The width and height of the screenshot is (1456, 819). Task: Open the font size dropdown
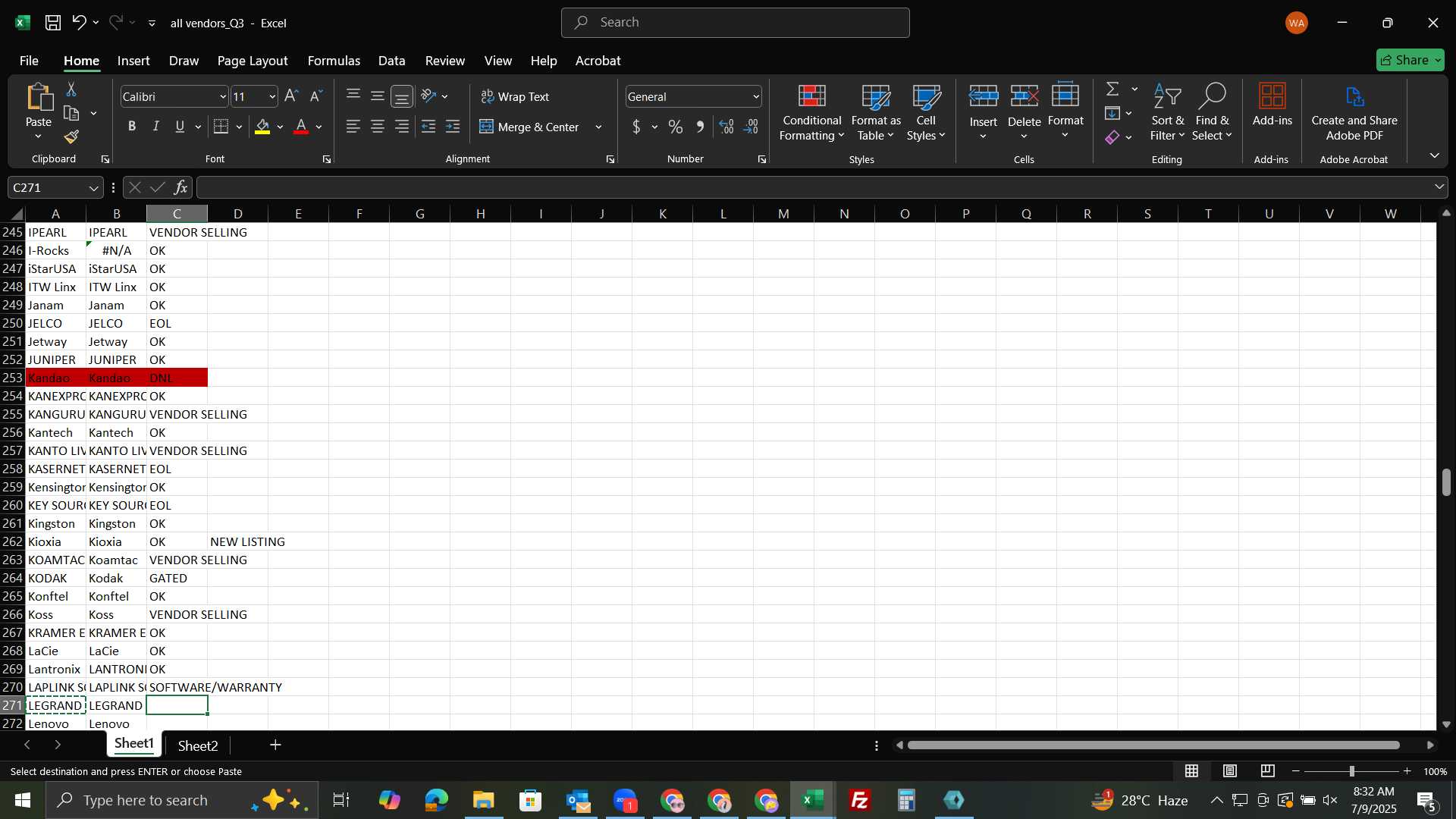pyautogui.click(x=272, y=97)
